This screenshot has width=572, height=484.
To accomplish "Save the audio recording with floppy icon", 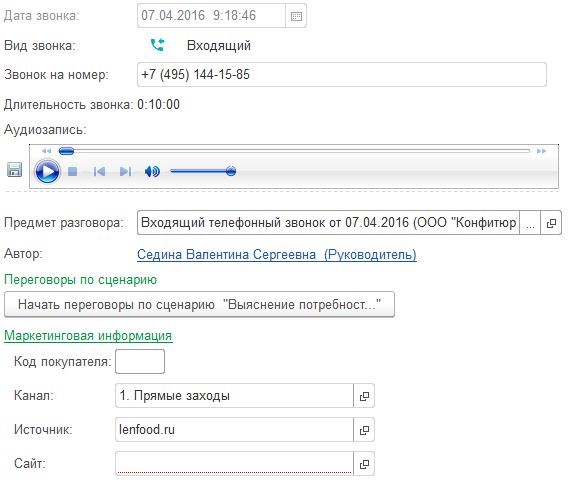I will [x=15, y=170].
